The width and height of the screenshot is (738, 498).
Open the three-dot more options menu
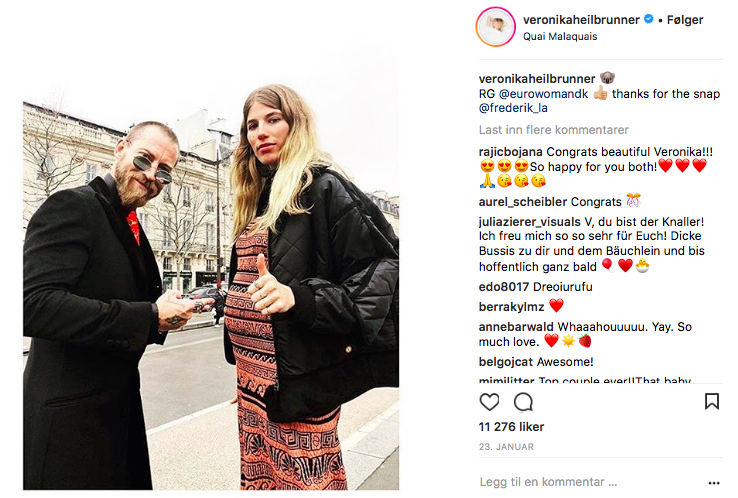pyautogui.click(x=714, y=483)
